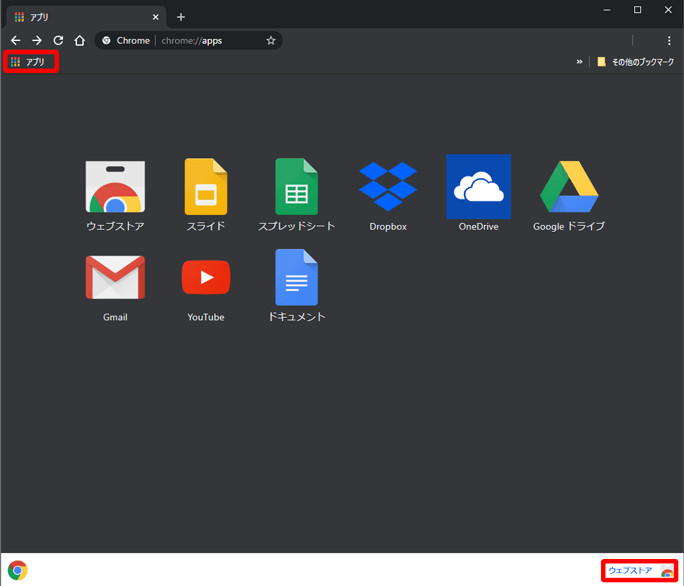
Task: Open the ウェブストア app icon
Action: coord(115,187)
